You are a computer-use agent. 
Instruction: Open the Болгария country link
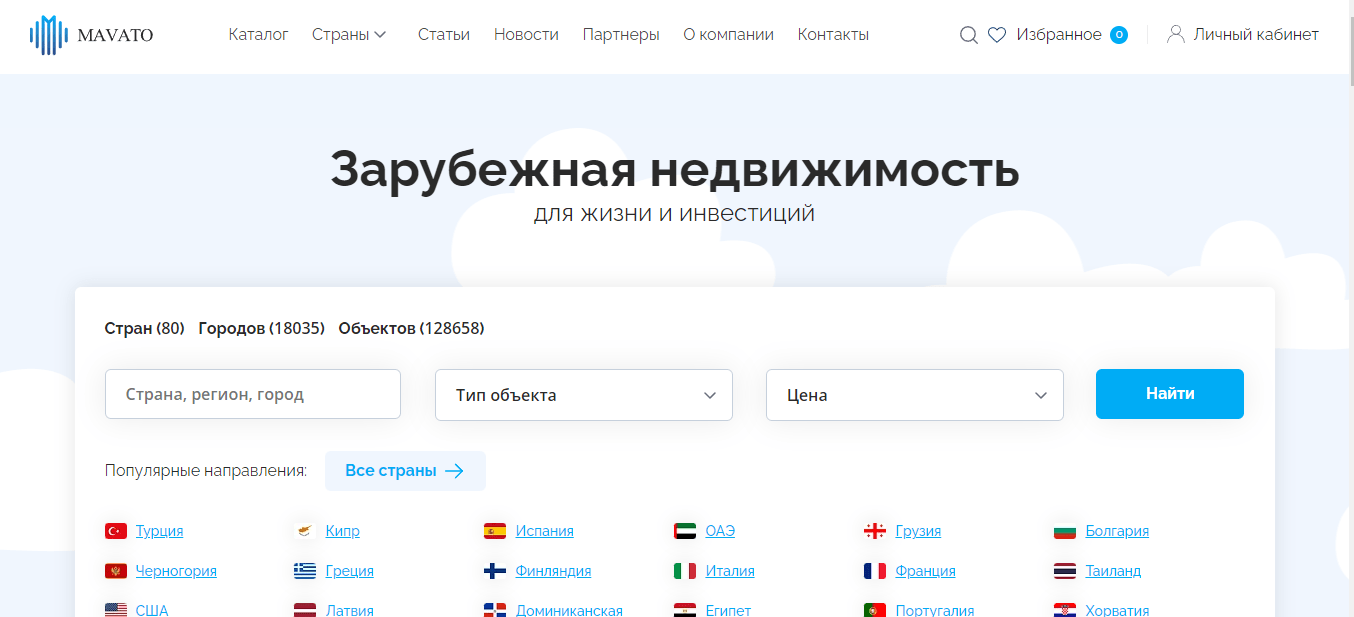pos(1117,531)
